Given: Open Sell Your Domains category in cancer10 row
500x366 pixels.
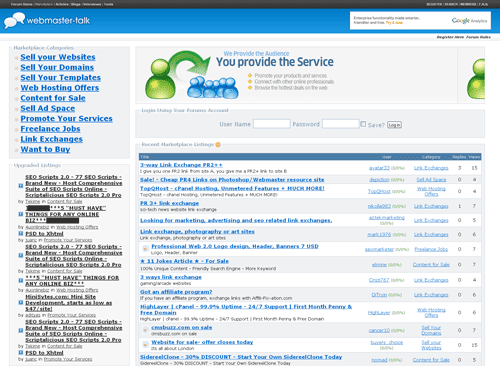Looking at the screenshot, I should tap(431, 330).
